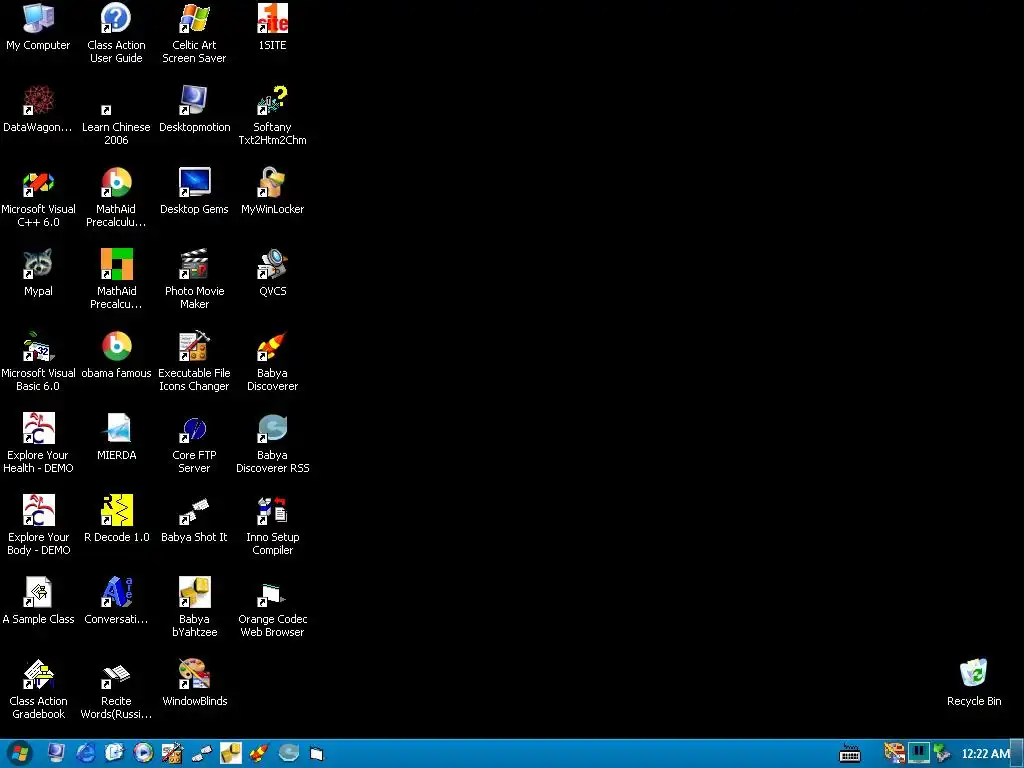Viewport: 1024px width, 768px height.
Task: Open the MyWinLocker padlock shortcut
Action: pos(272,191)
